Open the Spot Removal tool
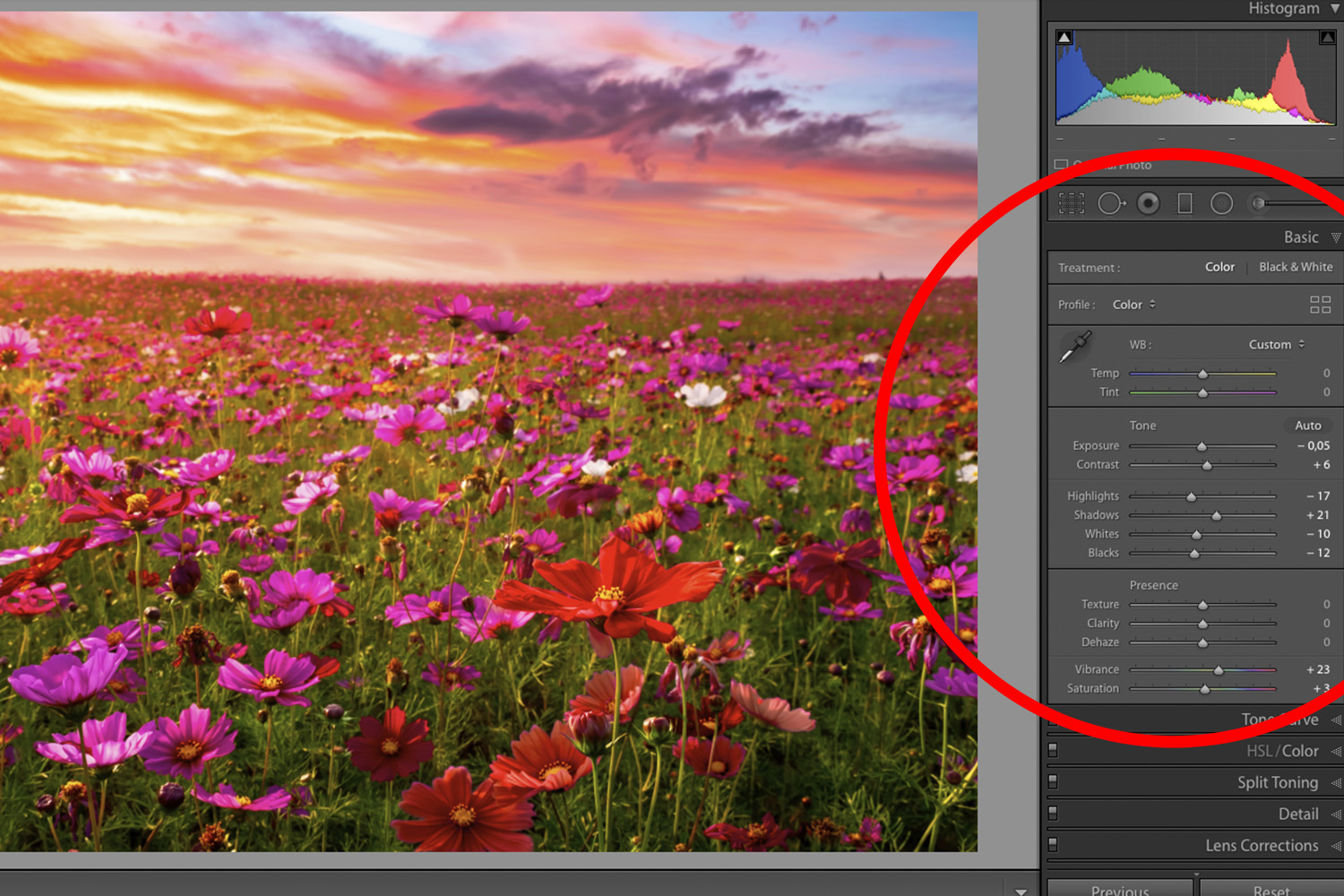Image resolution: width=1344 pixels, height=896 pixels. pyautogui.click(x=1111, y=202)
